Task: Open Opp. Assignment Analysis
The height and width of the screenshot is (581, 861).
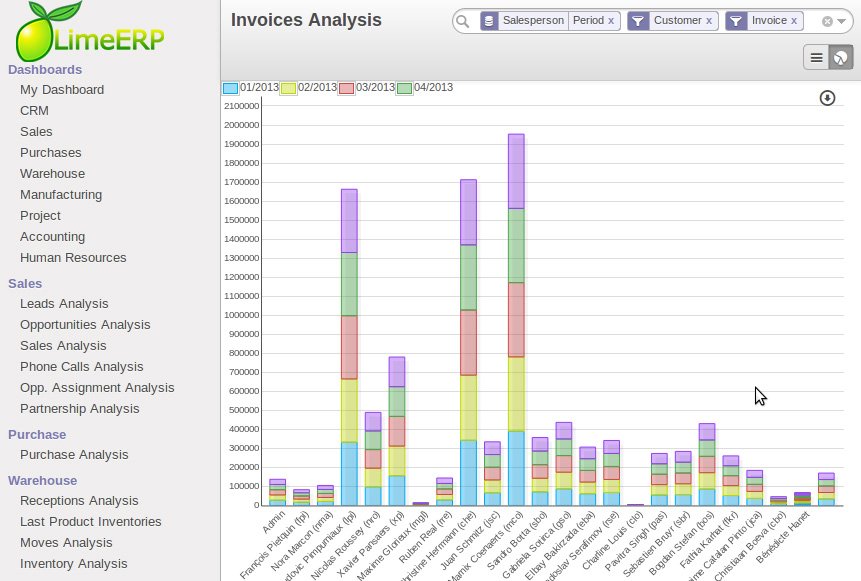Action: point(97,388)
